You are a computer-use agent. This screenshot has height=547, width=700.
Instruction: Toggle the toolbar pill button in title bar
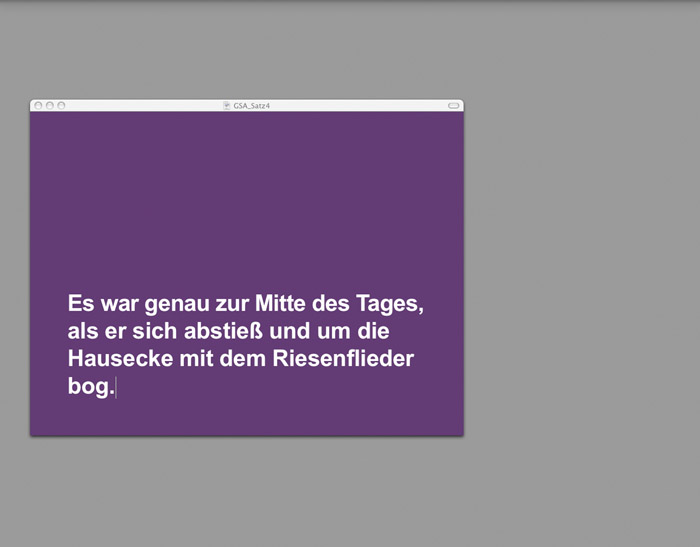click(x=454, y=106)
